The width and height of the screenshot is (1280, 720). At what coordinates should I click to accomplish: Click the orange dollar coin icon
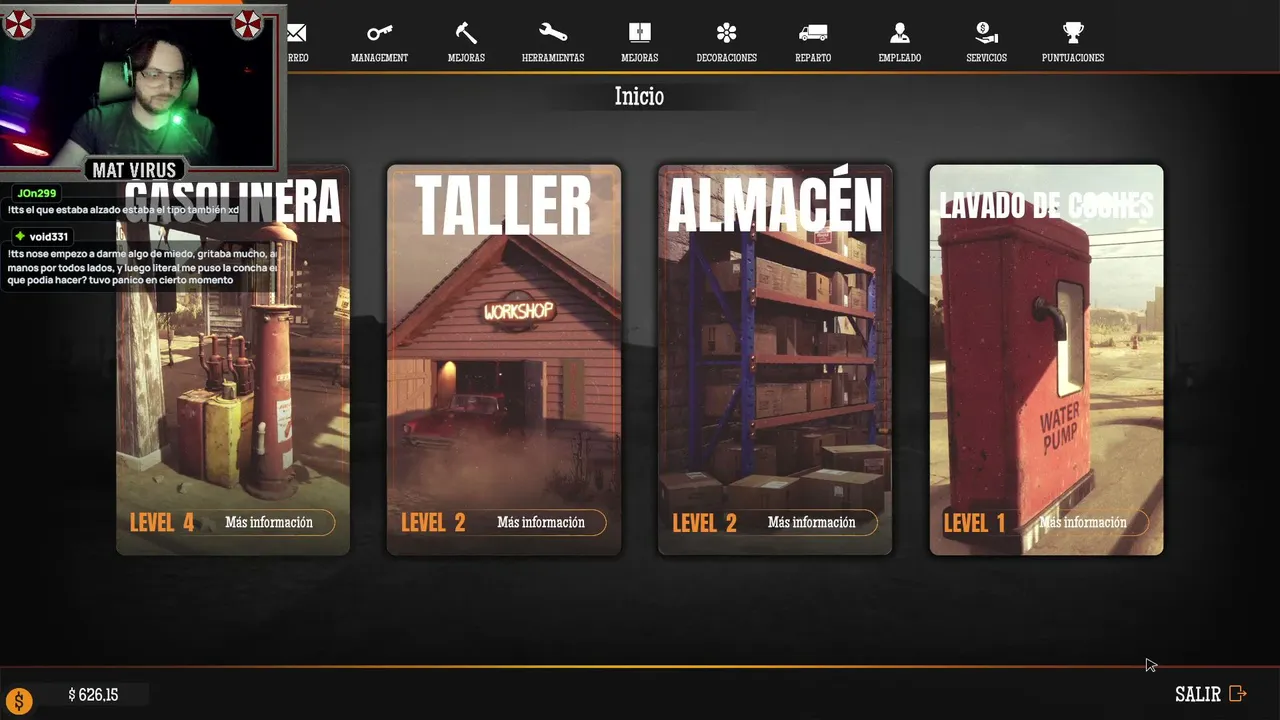coord(19,701)
